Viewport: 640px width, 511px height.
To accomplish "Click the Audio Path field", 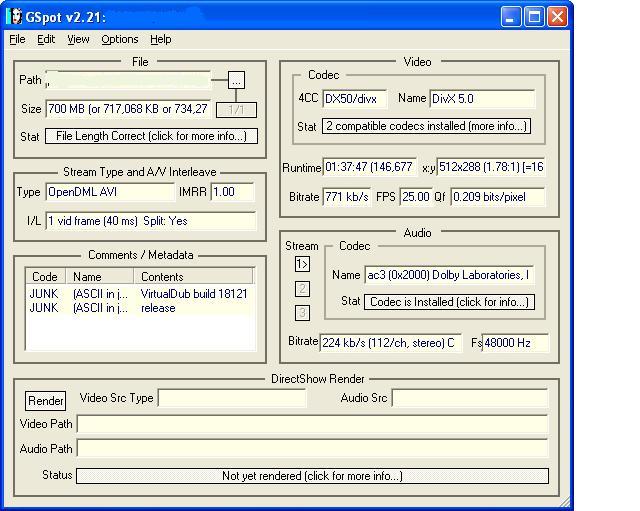I will click(312, 449).
